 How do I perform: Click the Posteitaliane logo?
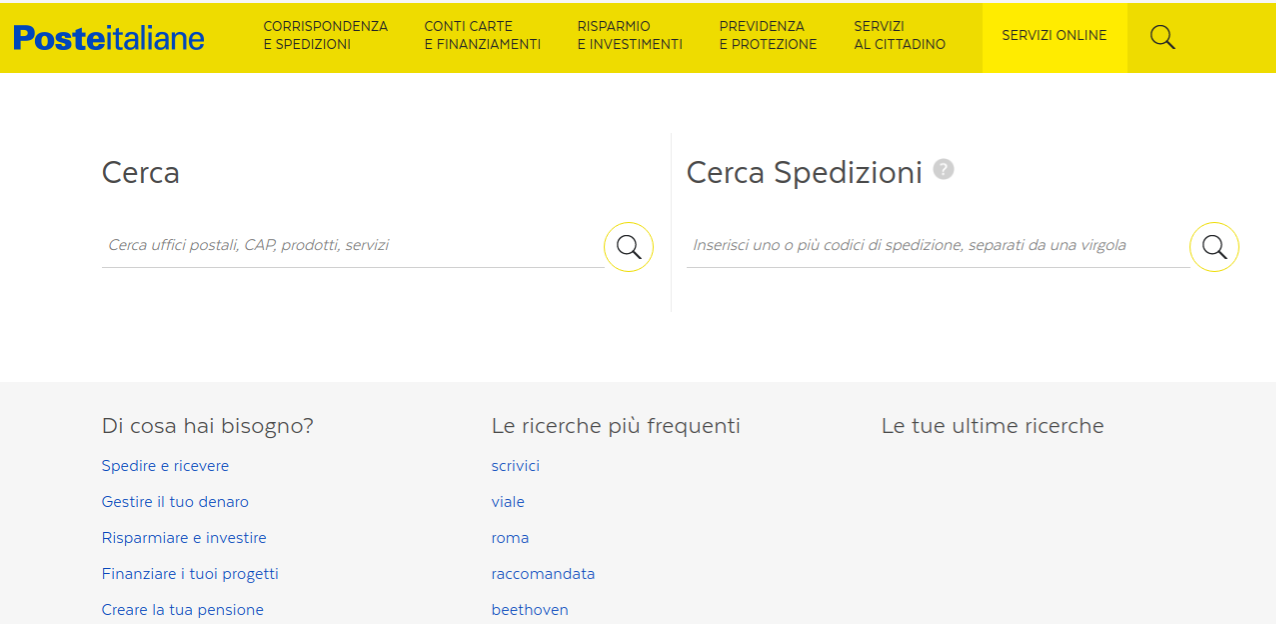tap(107, 37)
